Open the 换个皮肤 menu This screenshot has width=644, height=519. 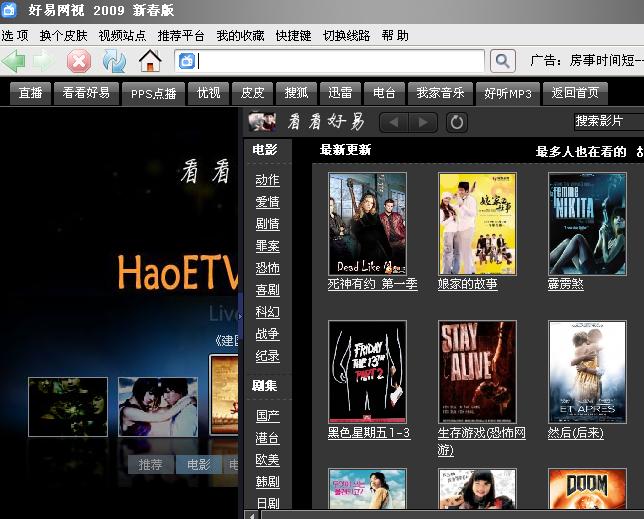(64, 36)
